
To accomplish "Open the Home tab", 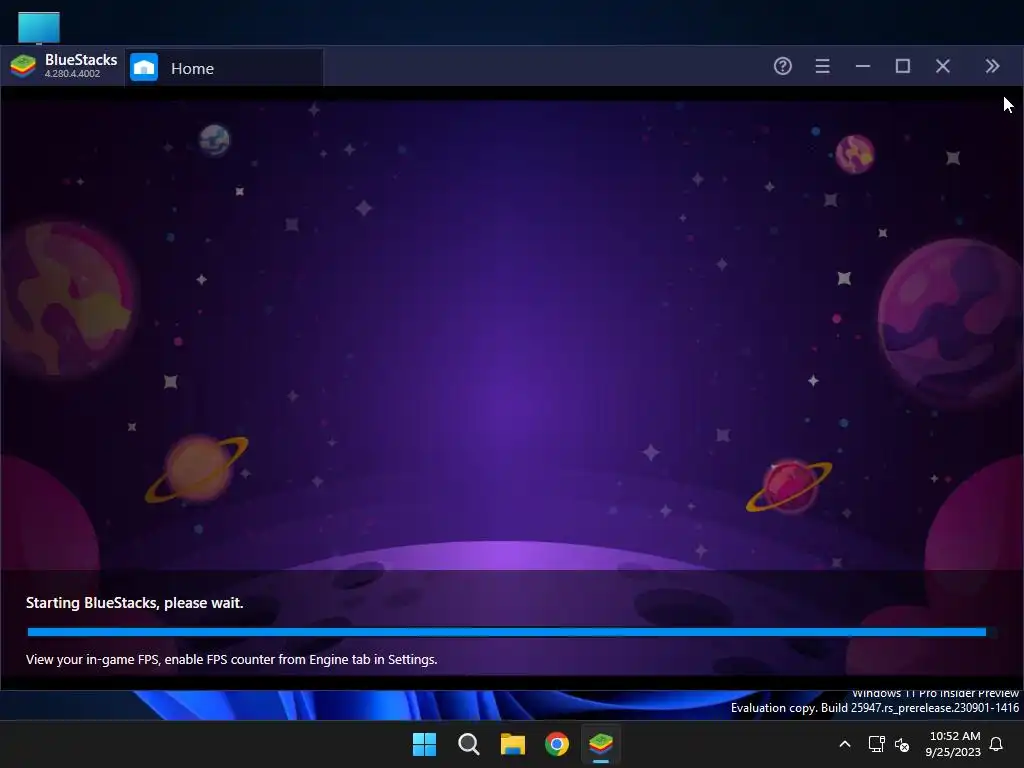I will (x=223, y=68).
